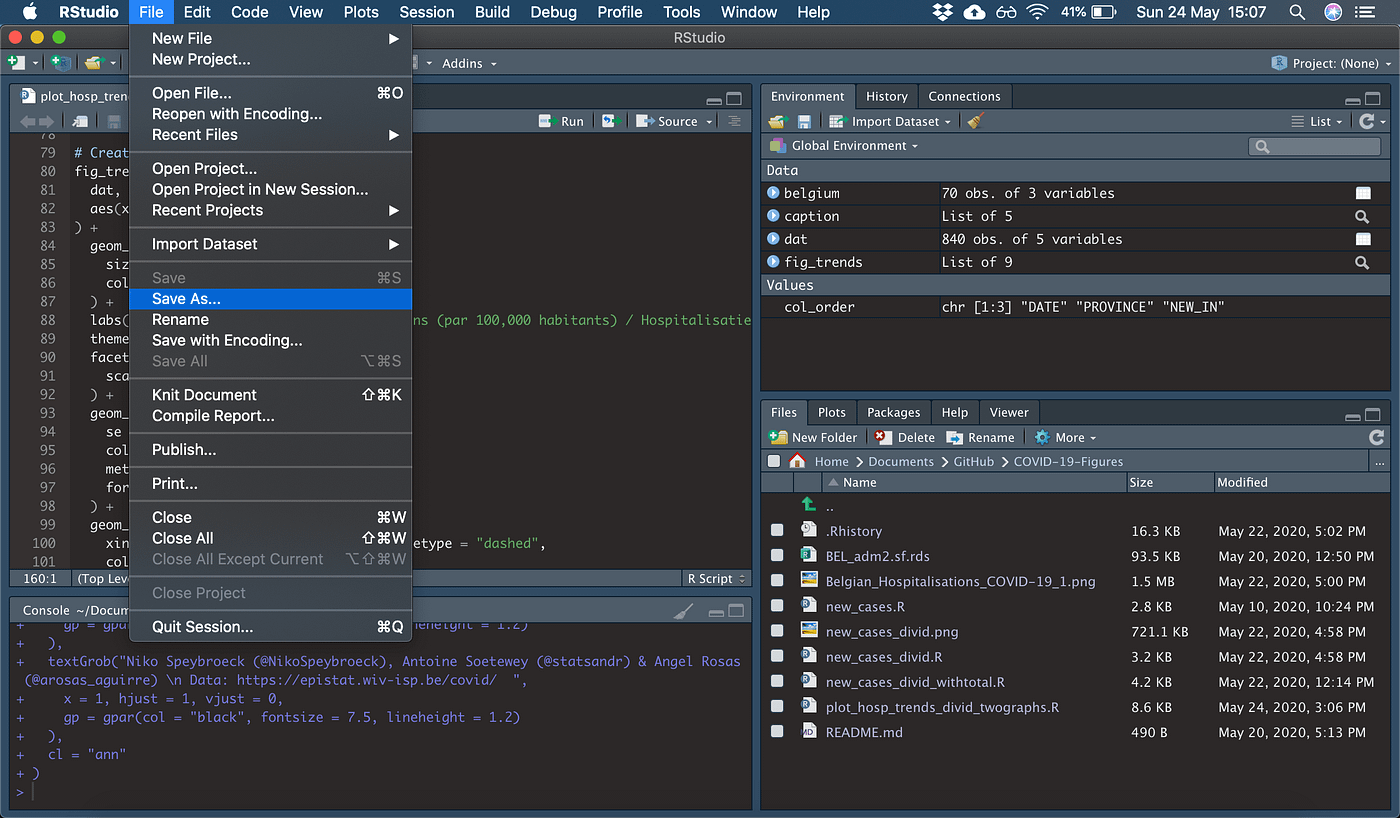Navigate up with the green parent-folder arrow
The height and width of the screenshot is (818, 1400).
tap(808, 505)
